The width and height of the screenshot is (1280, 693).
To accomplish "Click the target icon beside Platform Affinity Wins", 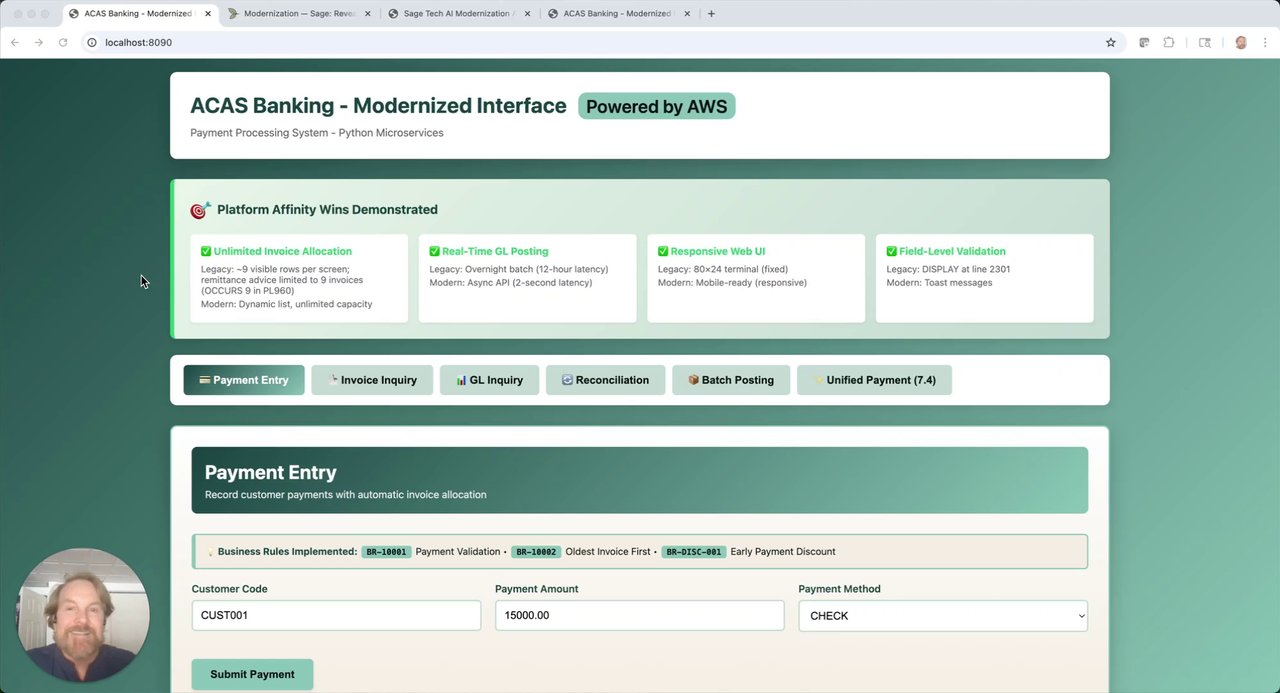I will 200,210.
